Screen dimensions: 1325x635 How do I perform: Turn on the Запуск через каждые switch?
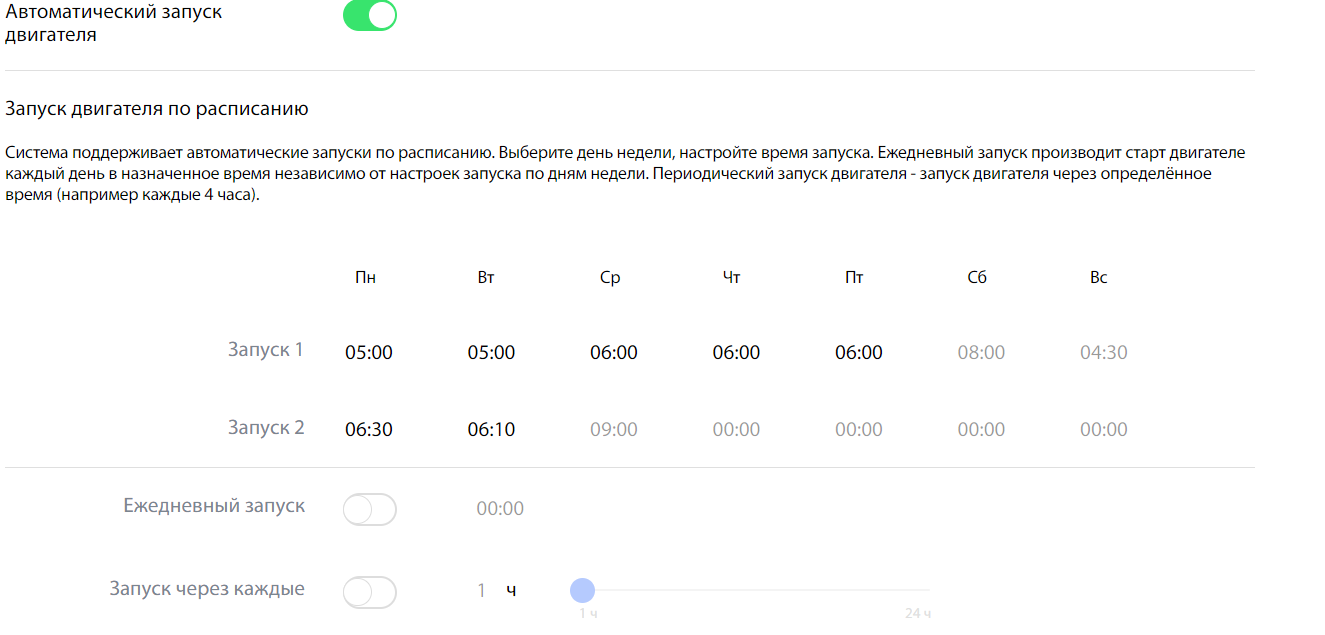pyautogui.click(x=370, y=592)
